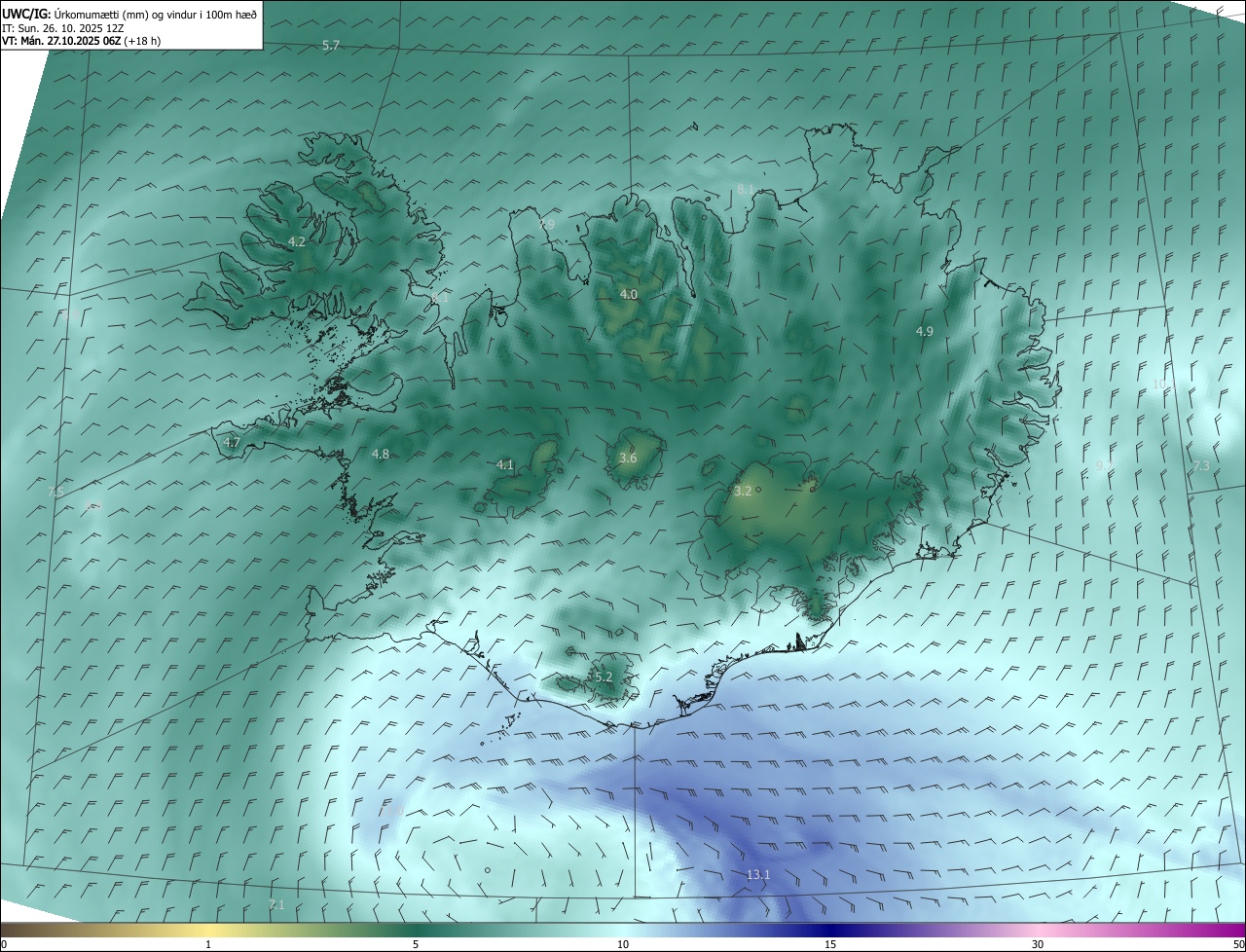Click the 4.1 value label on the map
The image size is (1246, 952).
pos(504,465)
